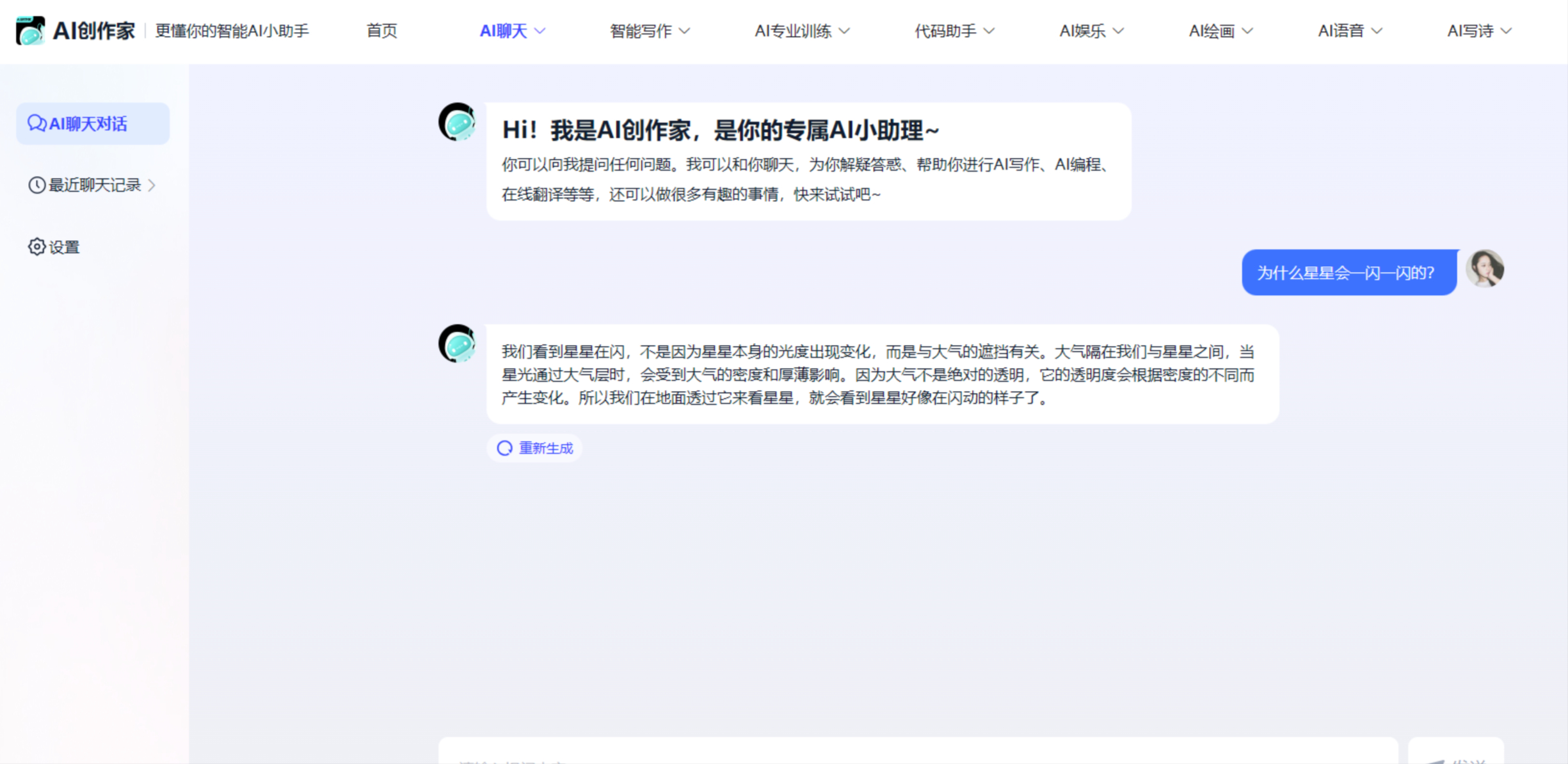Image resolution: width=1568 pixels, height=764 pixels.
Task: Open the AI绘画 nav menu label
Action: pos(1212,31)
